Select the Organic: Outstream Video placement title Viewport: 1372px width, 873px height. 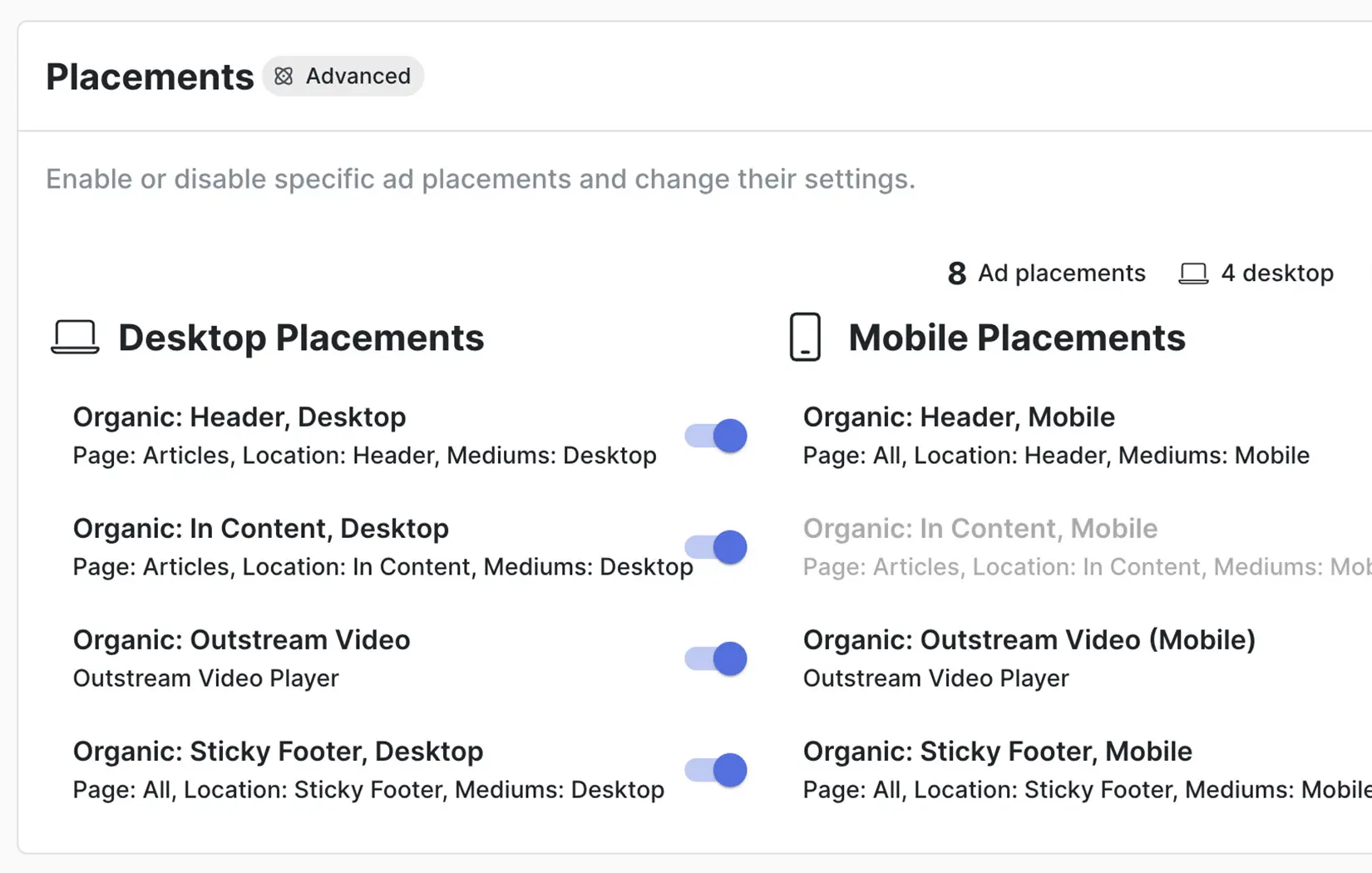pos(242,640)
